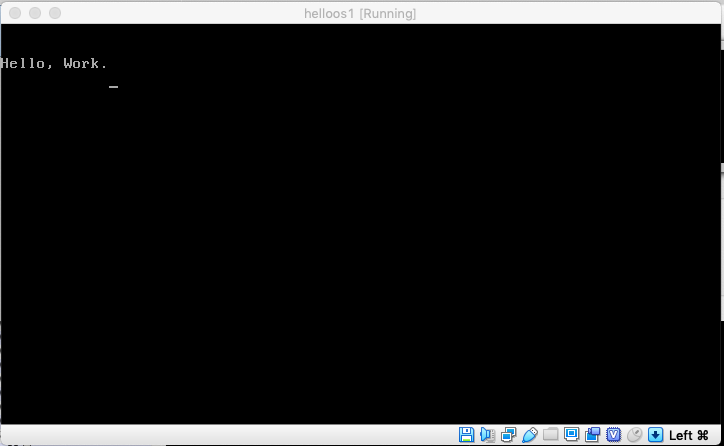Open the audio settings status icon
724x446 pixels.
[x=488, y=434]
